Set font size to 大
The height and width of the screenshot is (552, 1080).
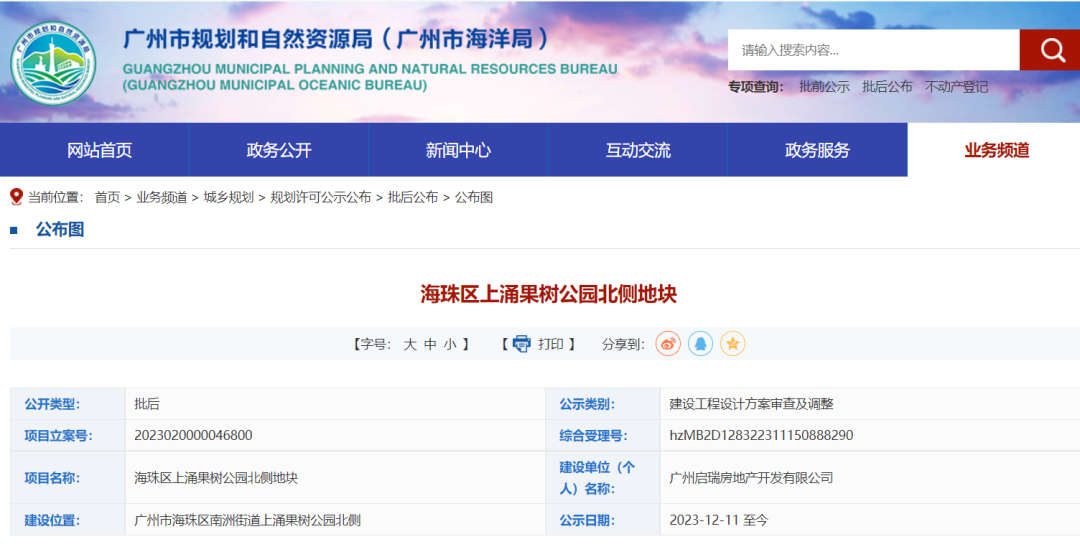click(x=410, y=345)
